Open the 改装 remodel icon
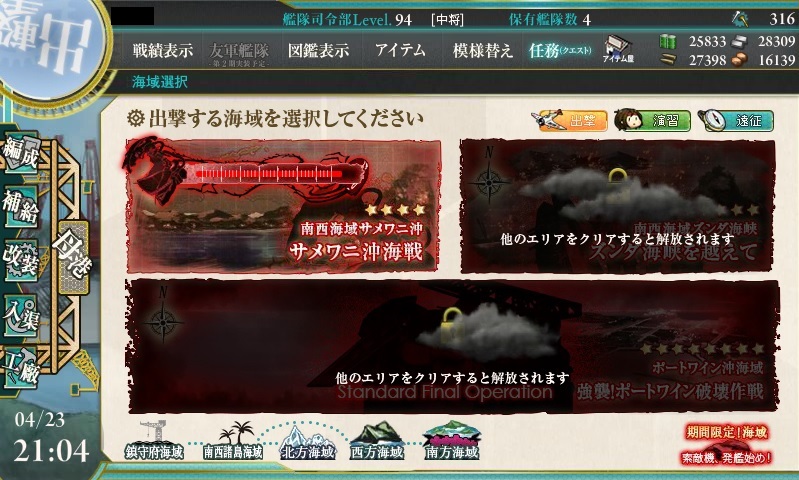The width and height of the screenshot is (799, 480). coord(20,261)
